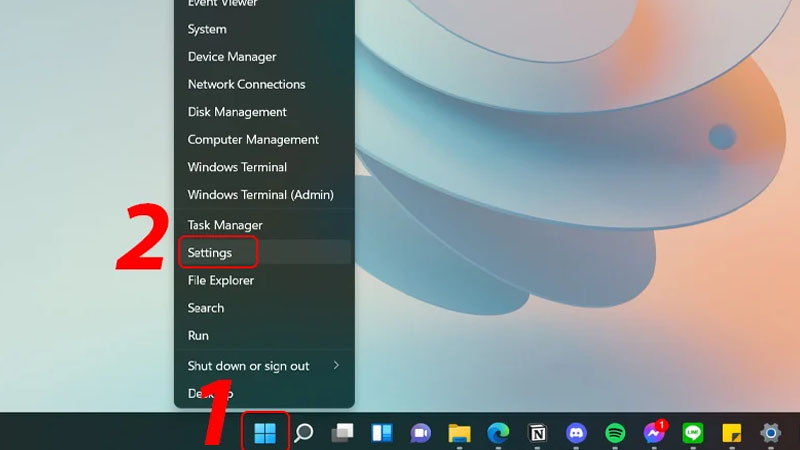
Task: Launch Teams Chat from taskbar
Action: [420, 433]
